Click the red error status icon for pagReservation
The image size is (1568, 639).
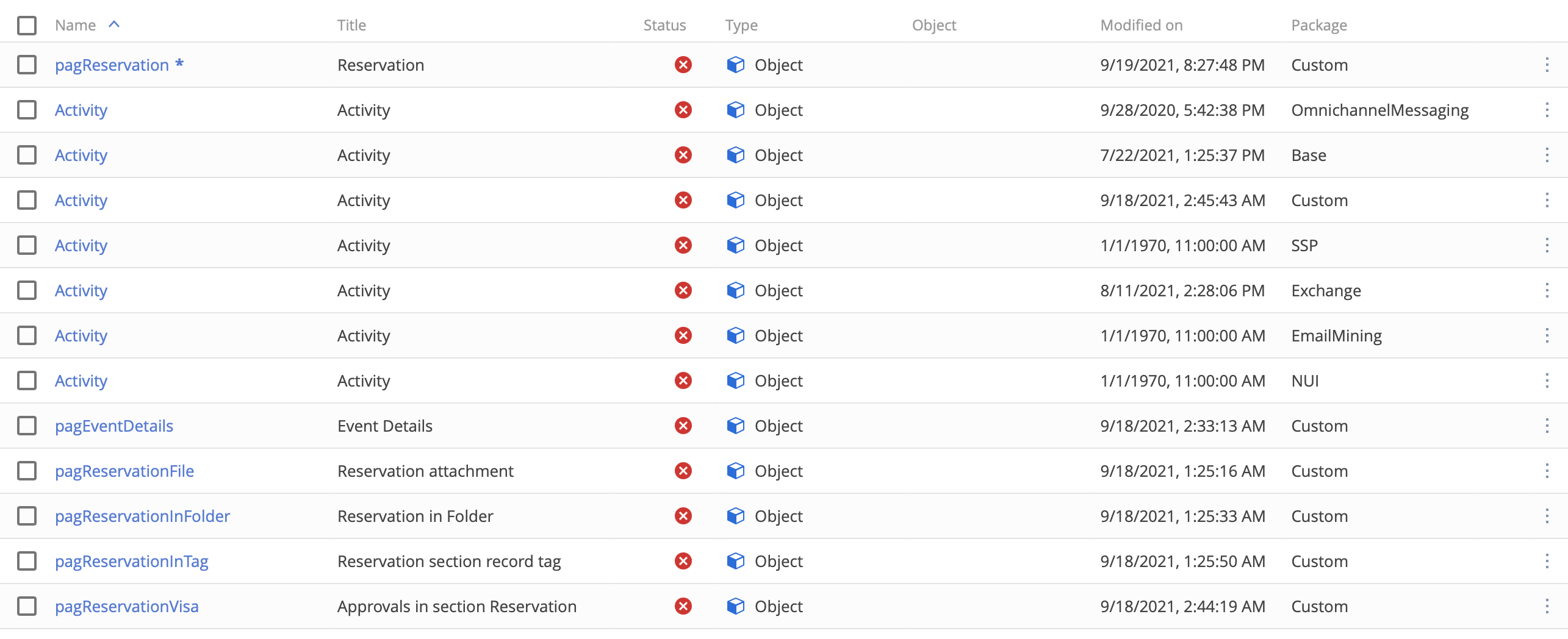click(683, 65)
